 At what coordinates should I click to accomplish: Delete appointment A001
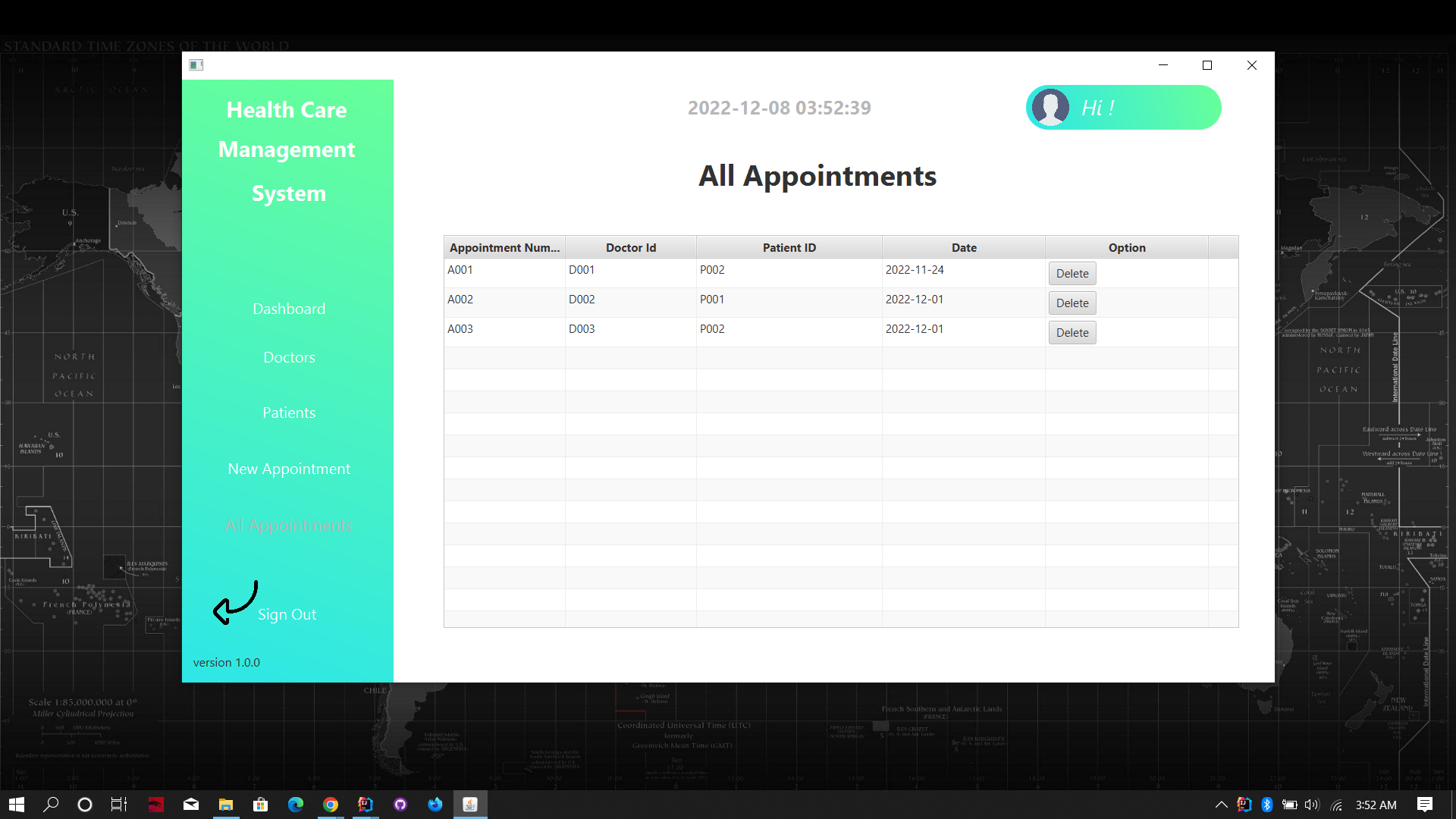[x=1072, y=274]
